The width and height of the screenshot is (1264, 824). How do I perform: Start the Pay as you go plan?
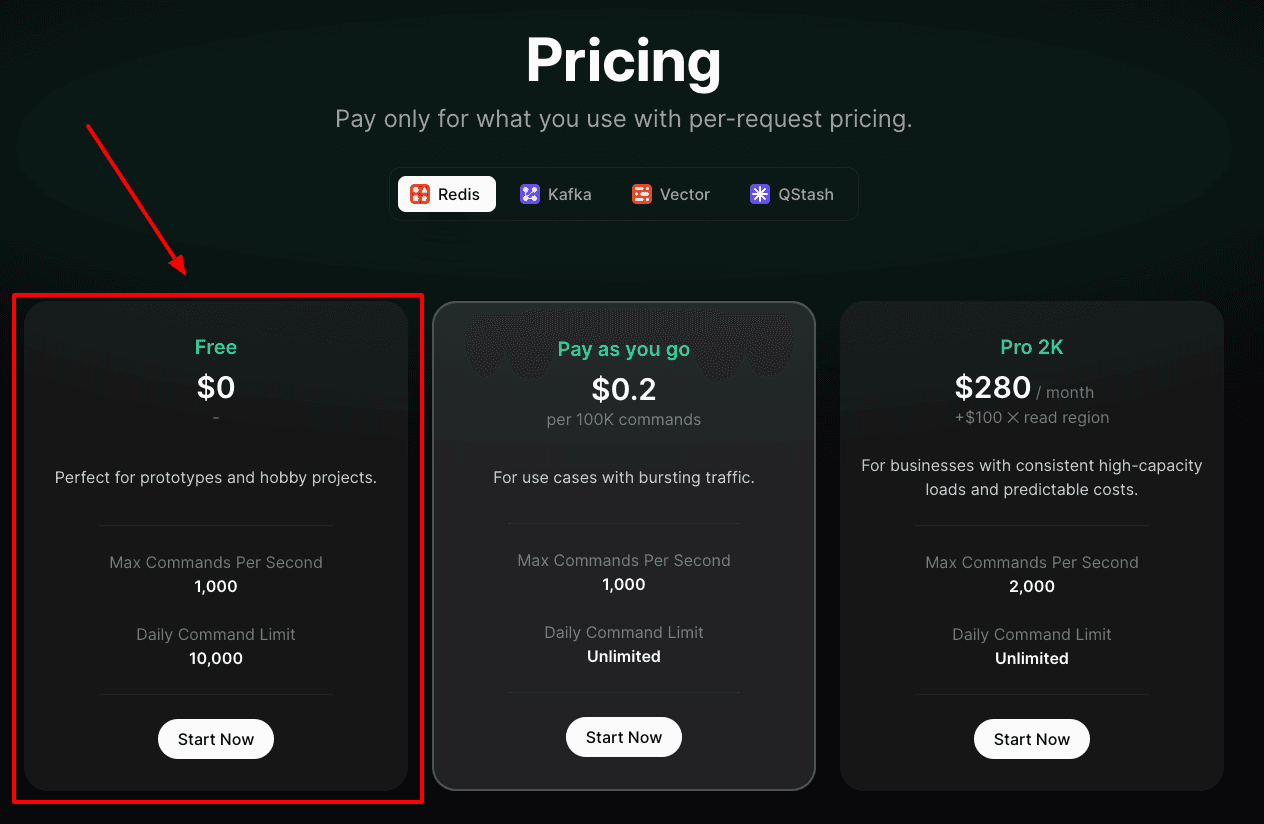click(624, 737)
